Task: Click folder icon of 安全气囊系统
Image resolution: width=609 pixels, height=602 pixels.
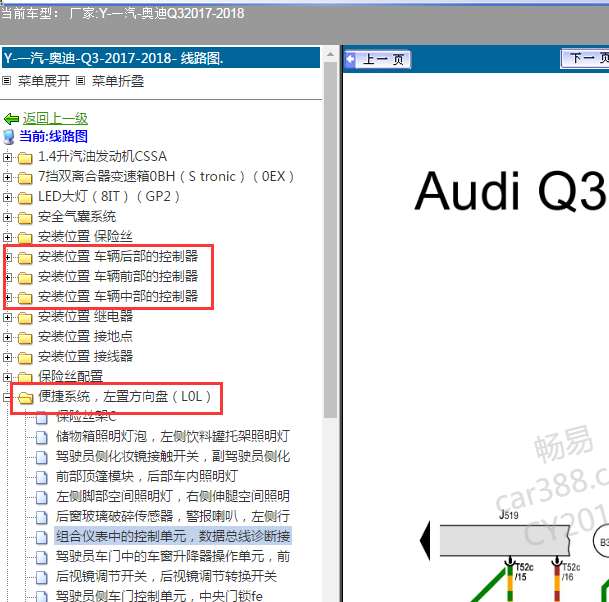Action: tap(25, 218)
